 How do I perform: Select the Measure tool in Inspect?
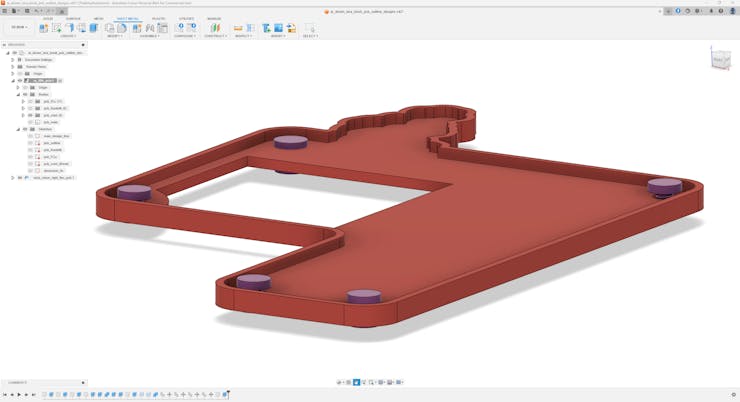pos(238,28)
